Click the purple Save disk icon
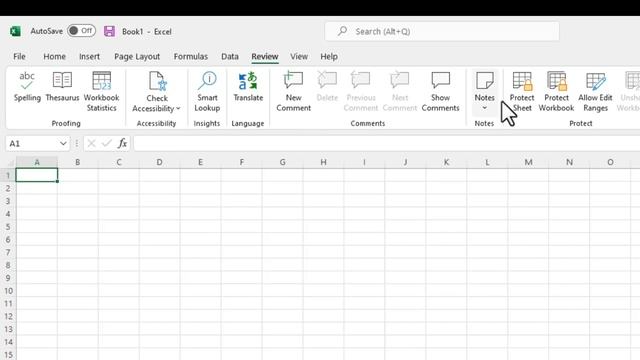Viewport: 640px width, 360px height. click(109, 31)
